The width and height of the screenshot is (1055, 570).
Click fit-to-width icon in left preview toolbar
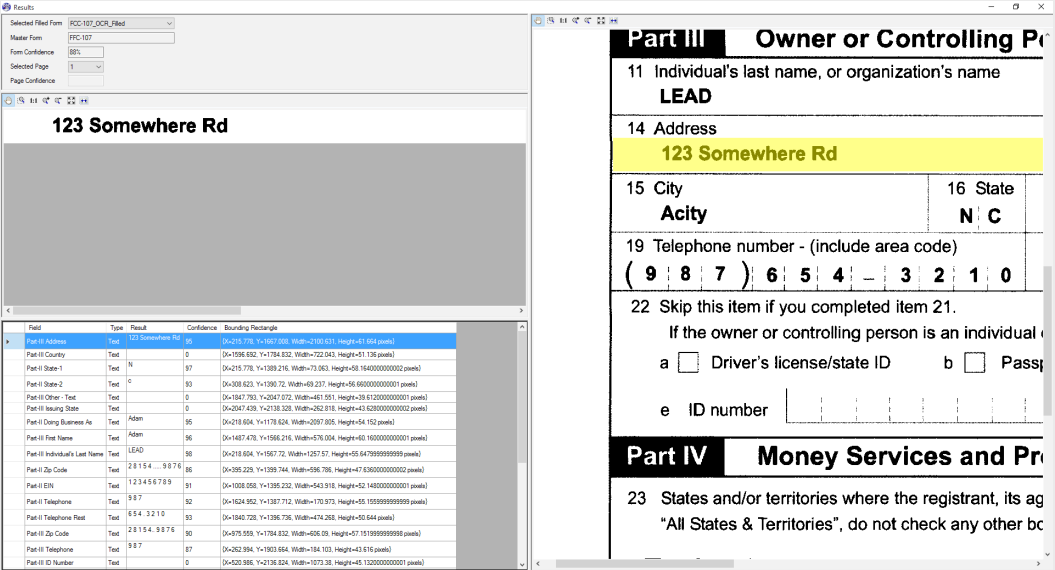84,101
